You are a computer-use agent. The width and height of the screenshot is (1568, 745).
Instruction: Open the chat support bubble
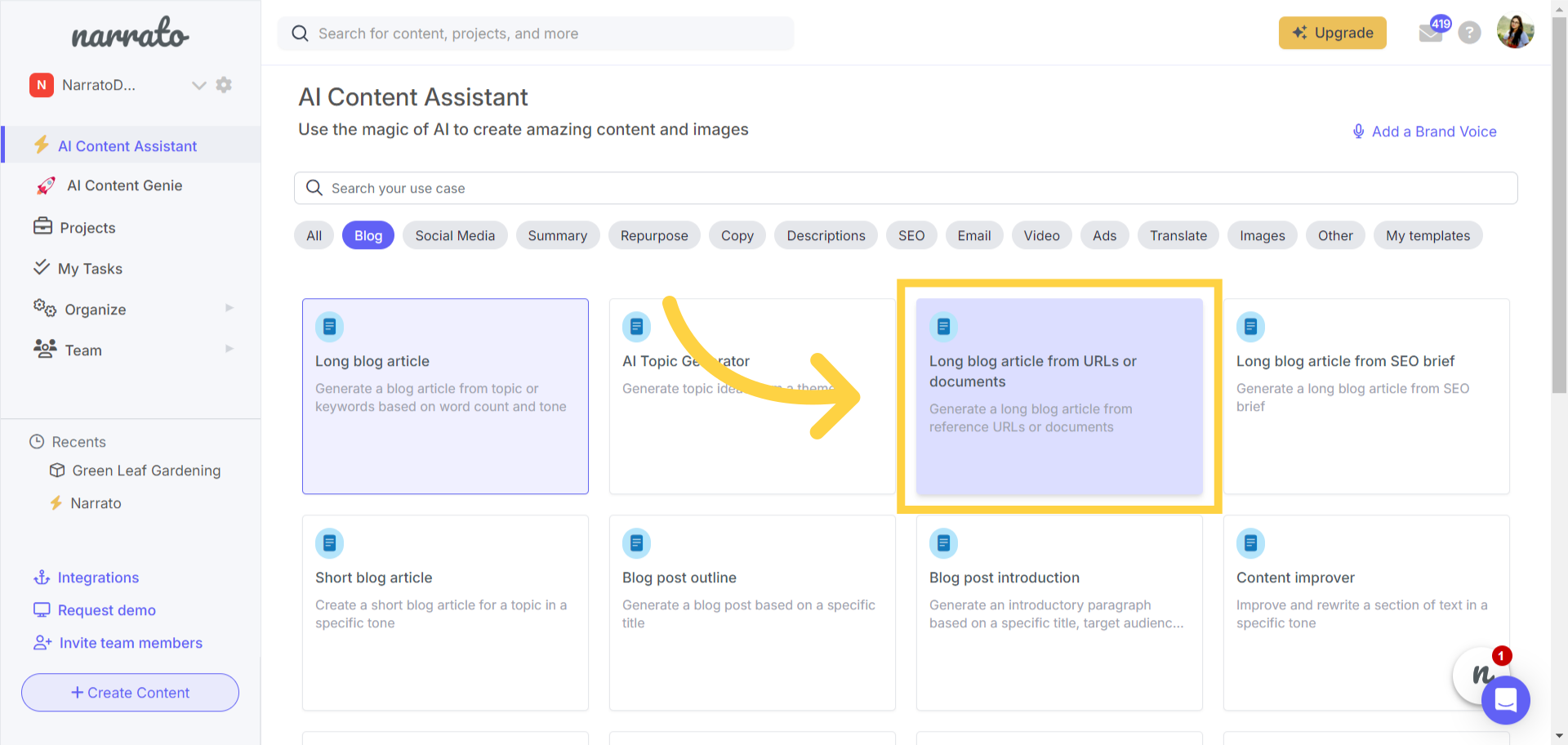1506,700
